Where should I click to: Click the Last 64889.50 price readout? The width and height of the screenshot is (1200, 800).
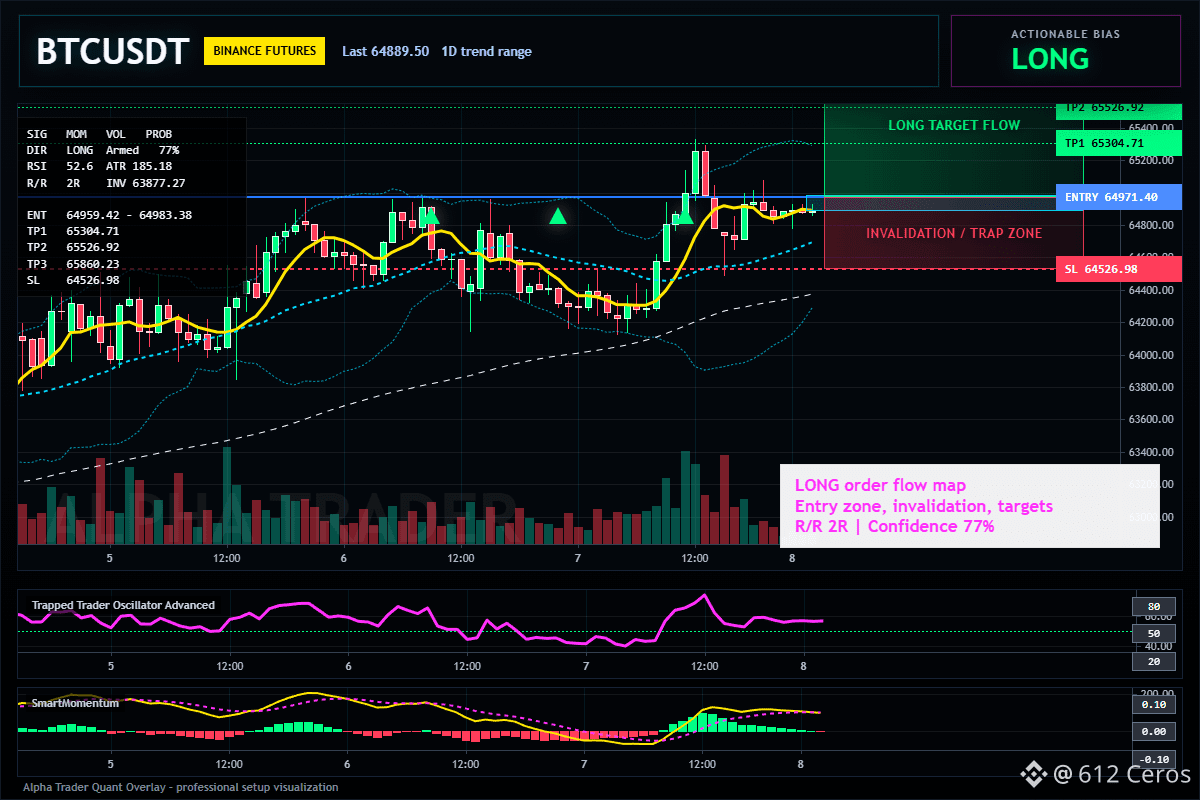tap(385, 51)
